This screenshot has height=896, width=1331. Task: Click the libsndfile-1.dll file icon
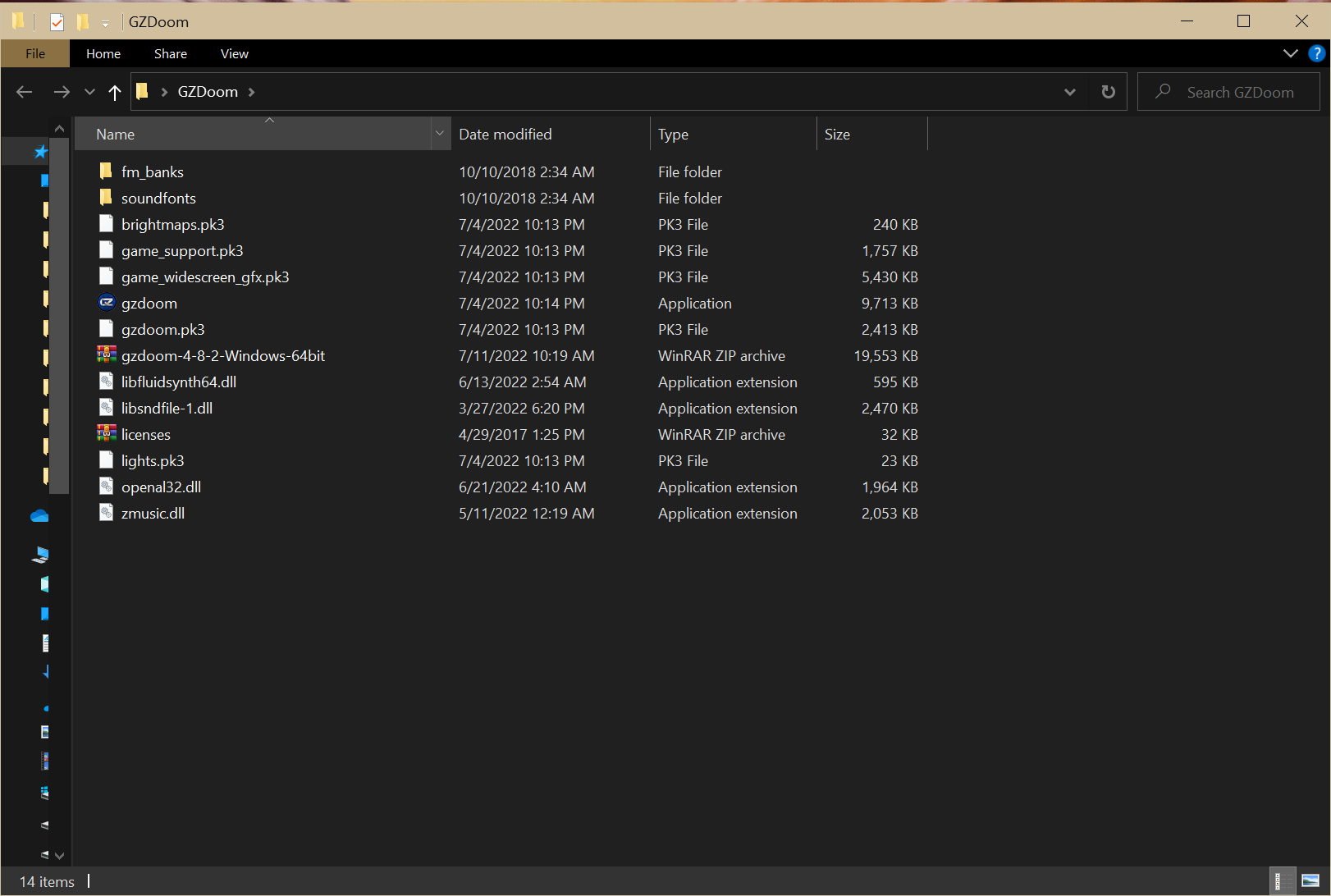tap(106, 408)
